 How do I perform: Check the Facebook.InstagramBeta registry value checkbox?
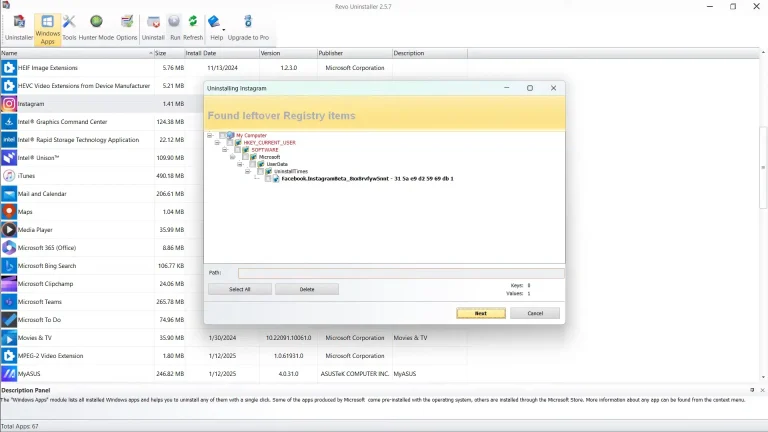point(268,179)
